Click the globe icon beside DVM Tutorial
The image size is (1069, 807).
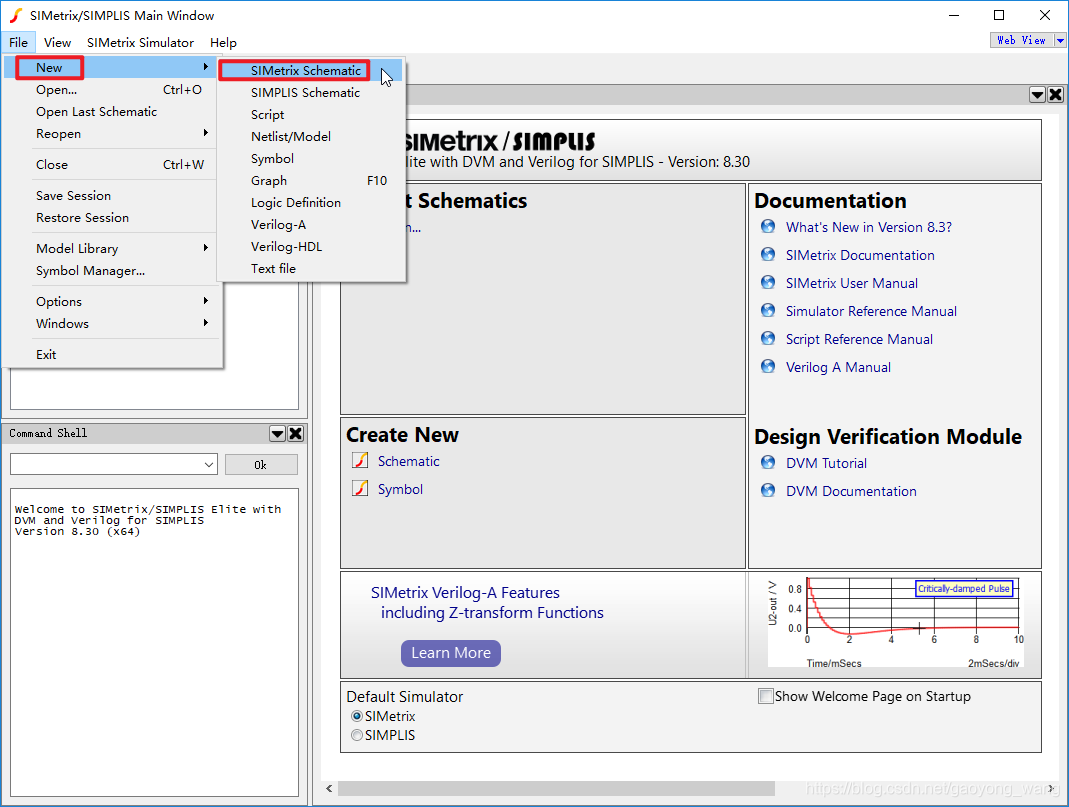click(768, 462)
